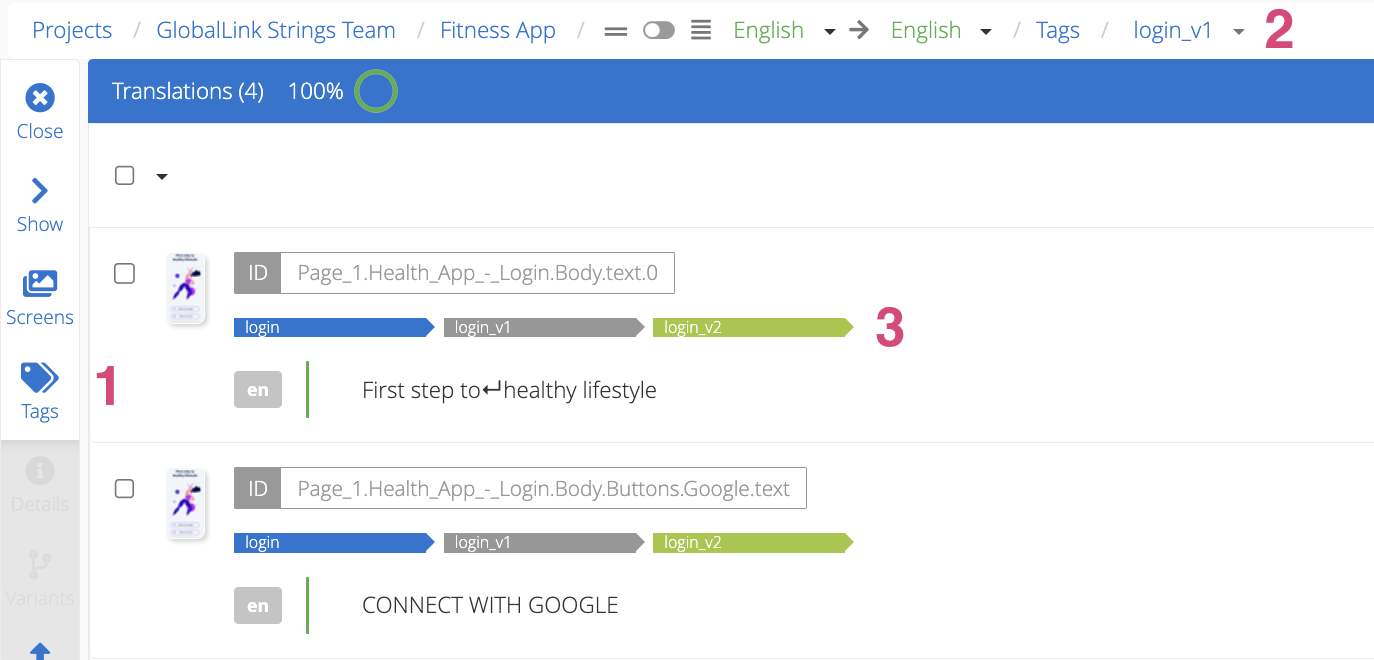Open the Screens panel icon
Screen dimensions: 1374x660
[40, 284]
